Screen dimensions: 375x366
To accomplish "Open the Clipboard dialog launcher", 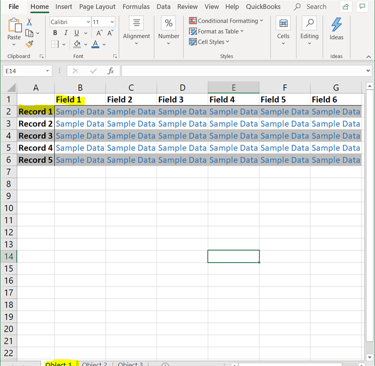I will [42, 56].
